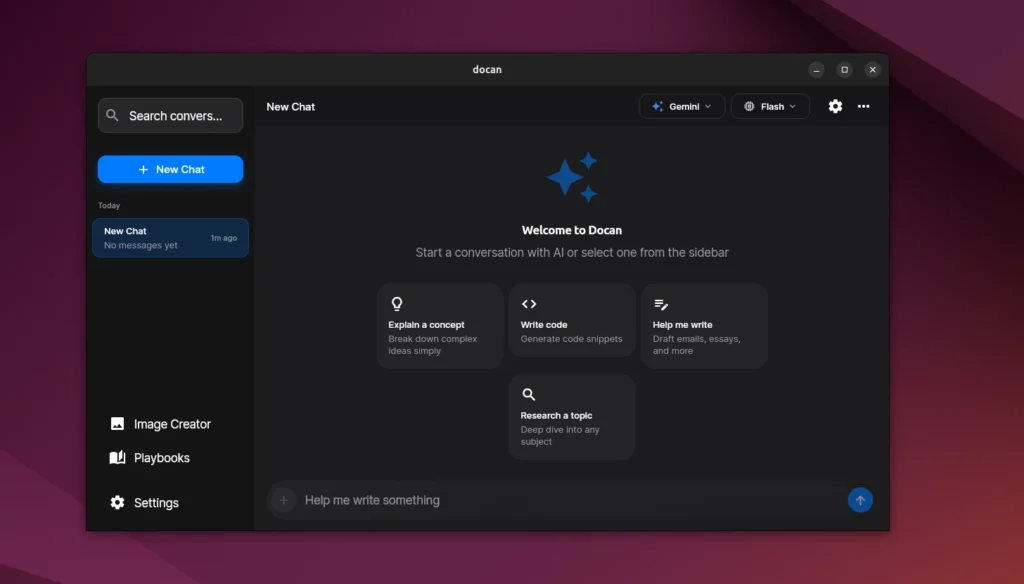This screenshot has width=1024, height=584.
Task: Click the pencil icon on Help me write card
Action: coord(661,303)
